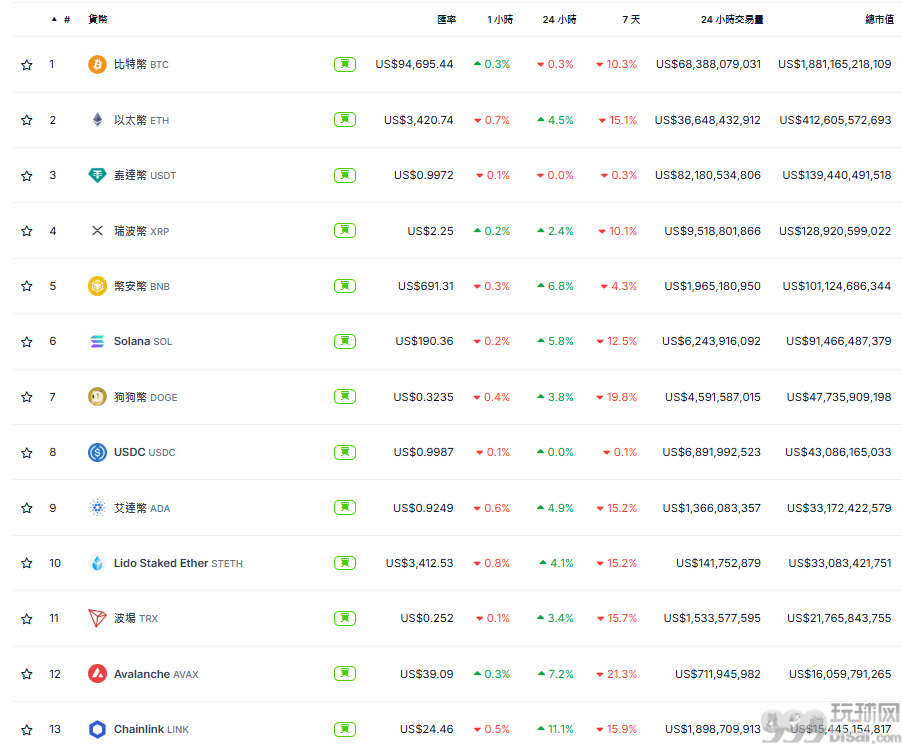The width and height of the screenshot is (902, 744).
Task: Click the AVAX 7-day change 21.3%
Action: coord(616,674)
